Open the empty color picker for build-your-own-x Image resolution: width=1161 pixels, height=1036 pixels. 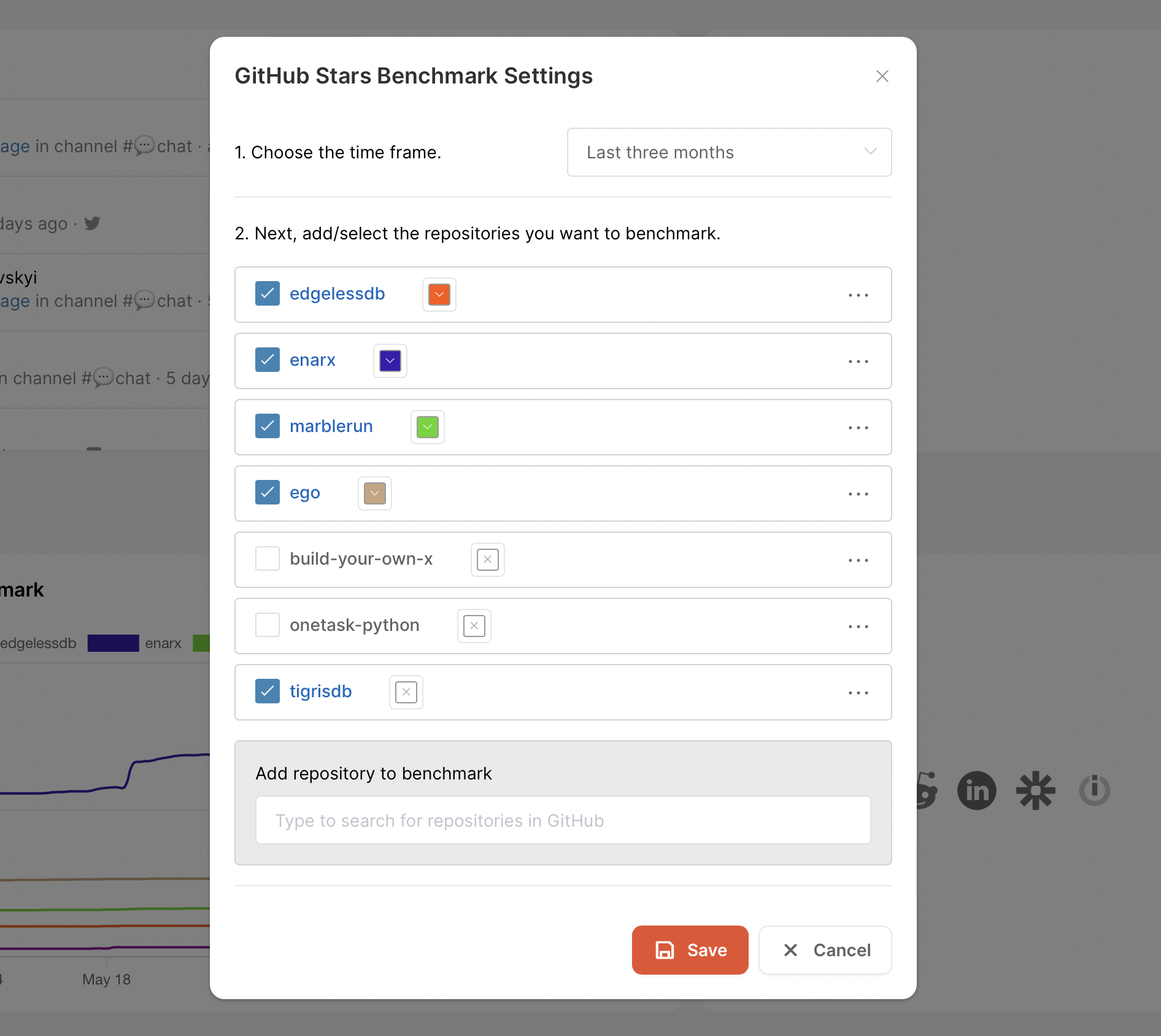(x=488, y=560)
